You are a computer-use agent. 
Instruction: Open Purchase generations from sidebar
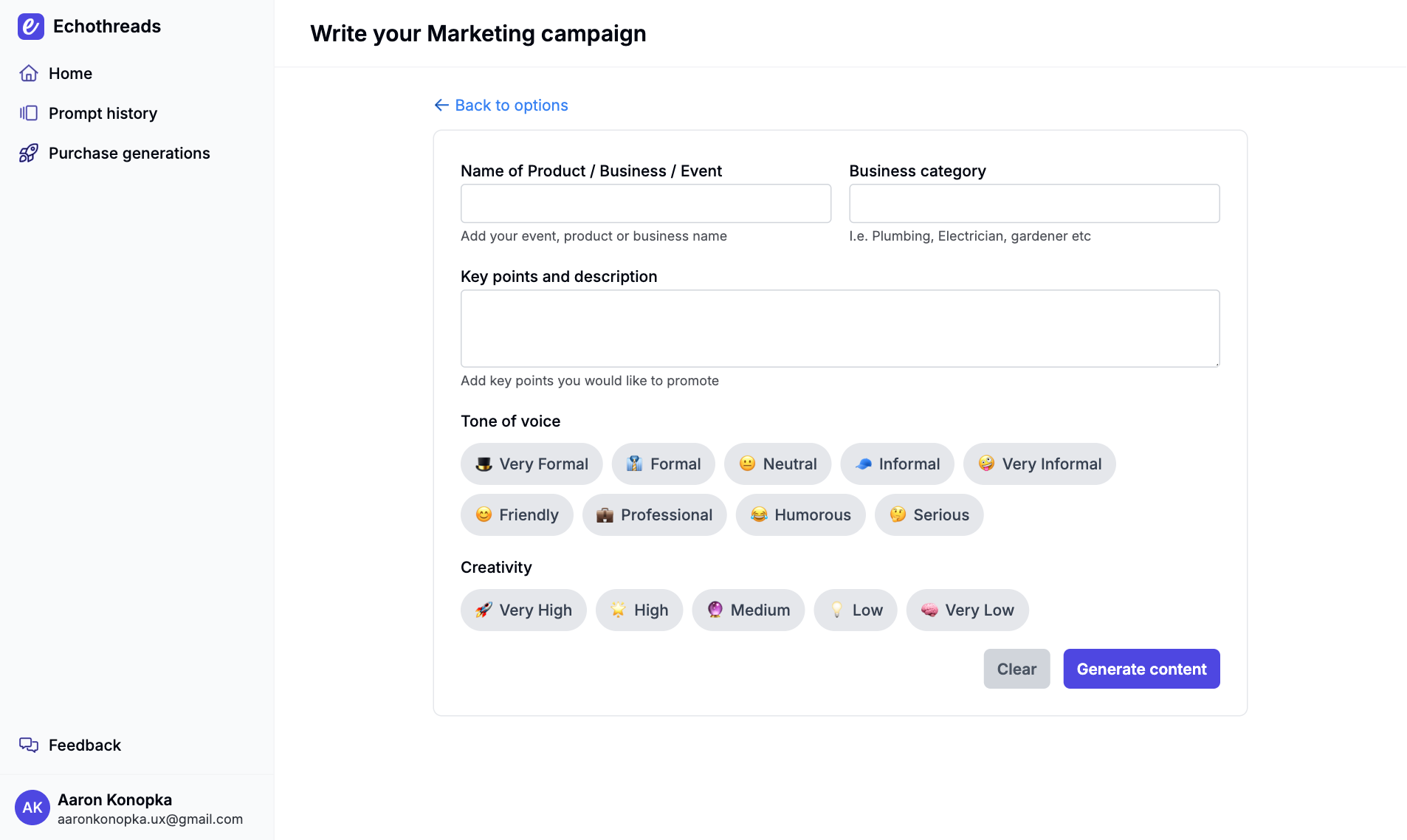coord(129,153)
